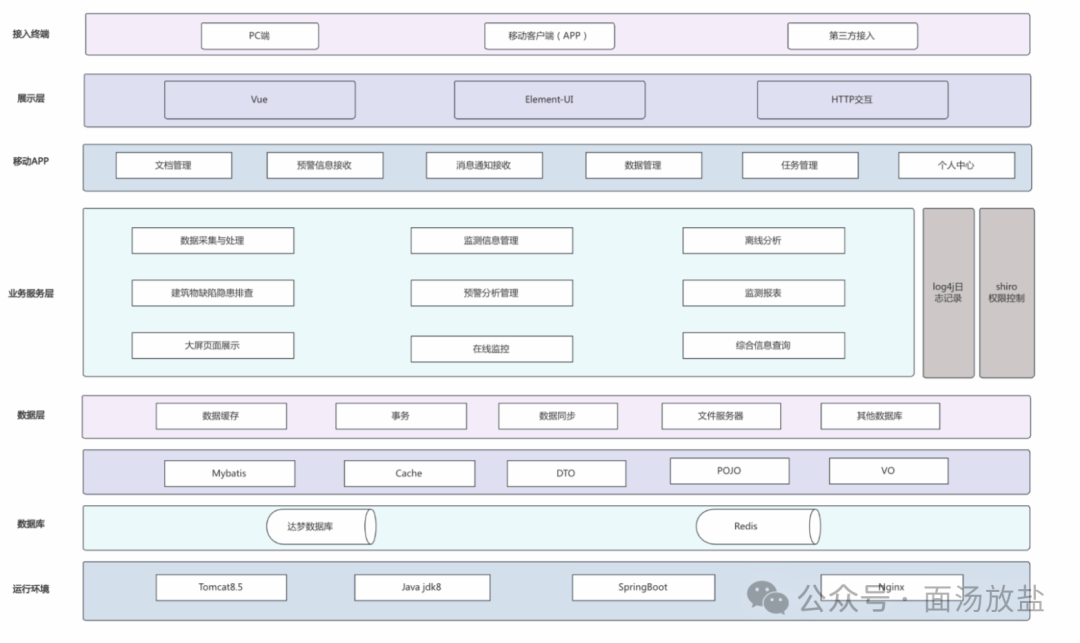The height and width of the screenshot is (643, 1080).
Task: Click the 文档管理 module box
Action: (x=174, y=165)
